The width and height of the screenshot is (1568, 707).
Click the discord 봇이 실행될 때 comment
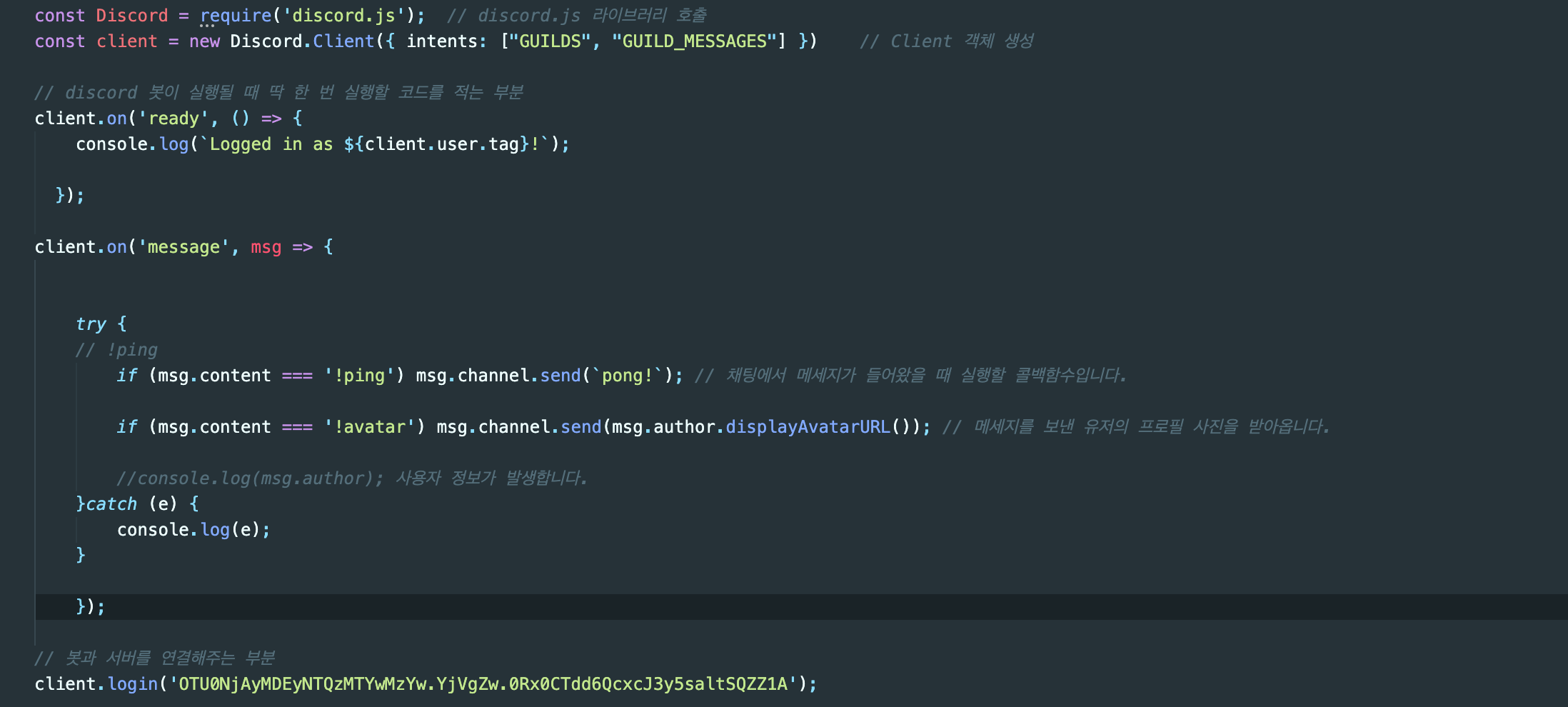pos(279,93)
